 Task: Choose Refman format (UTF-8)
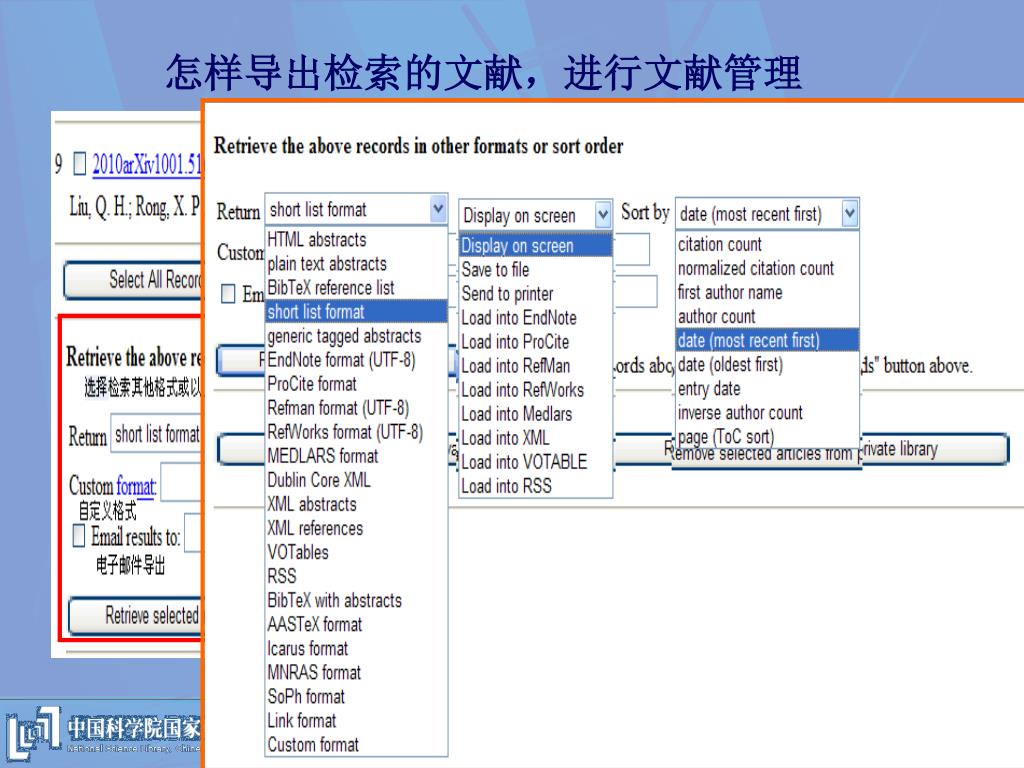(x=356, y=408)
